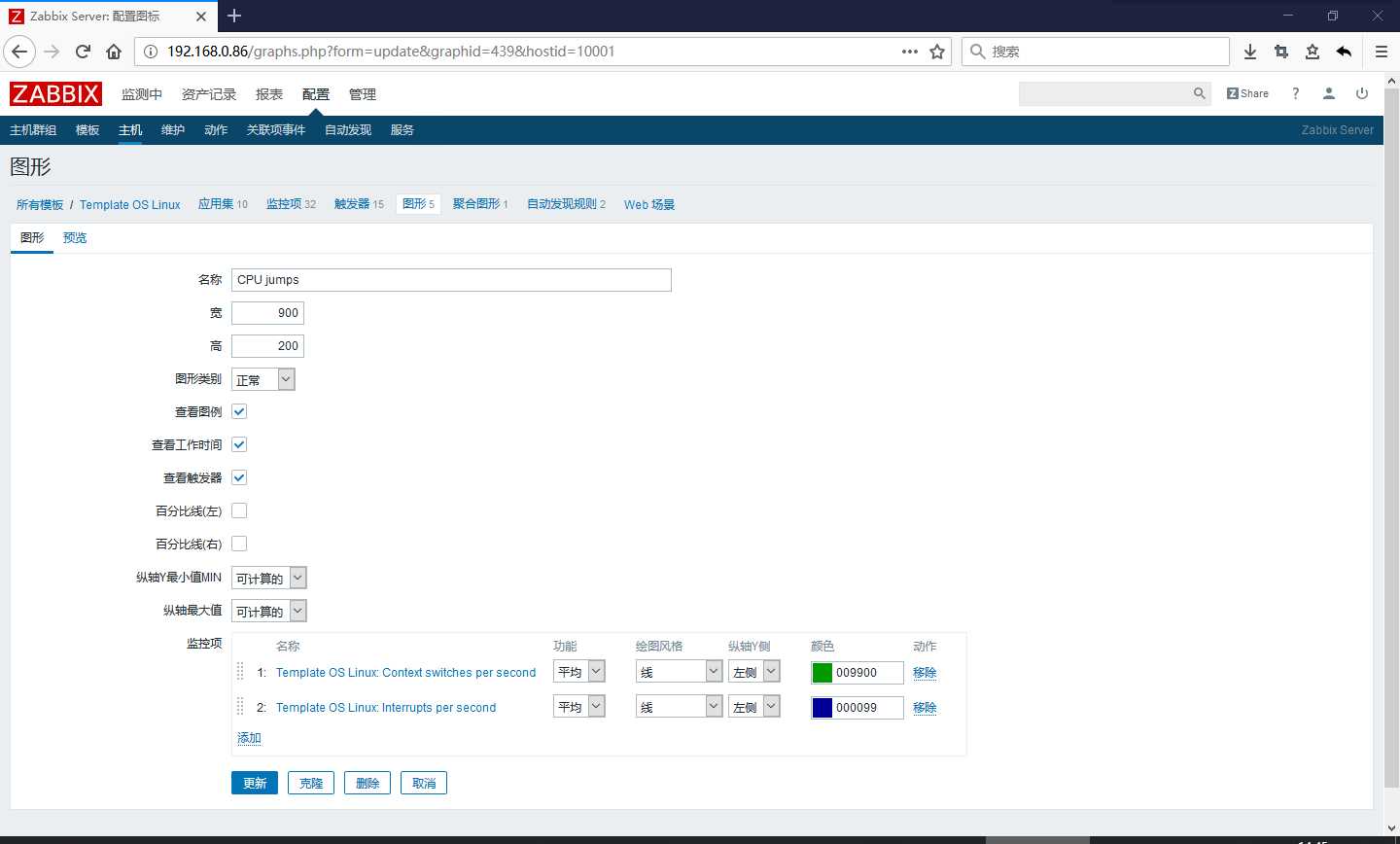The width and height of the screenshot is (1400, 844).
Task: Toggle the 查看工作时间 checkbox
Action: point(239,444)
